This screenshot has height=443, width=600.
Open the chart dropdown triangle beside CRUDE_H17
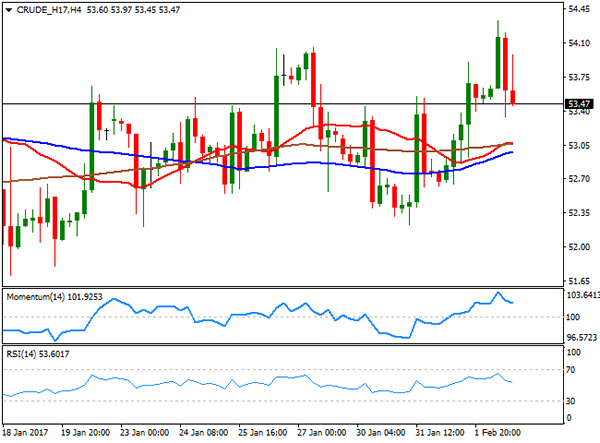point(8,10)
